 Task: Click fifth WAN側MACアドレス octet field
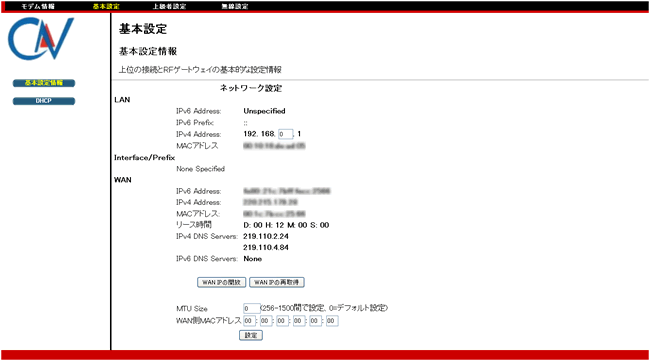point(315,321)
